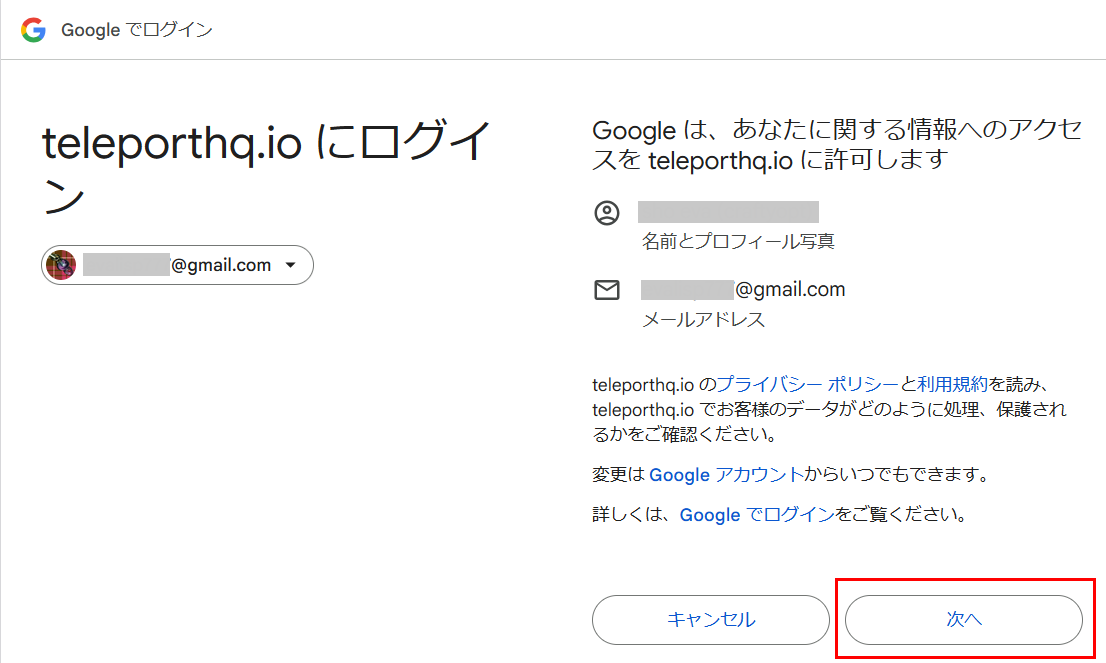
Task: Click the envelope icon next to the email address
Action: [x=607, y=289]
